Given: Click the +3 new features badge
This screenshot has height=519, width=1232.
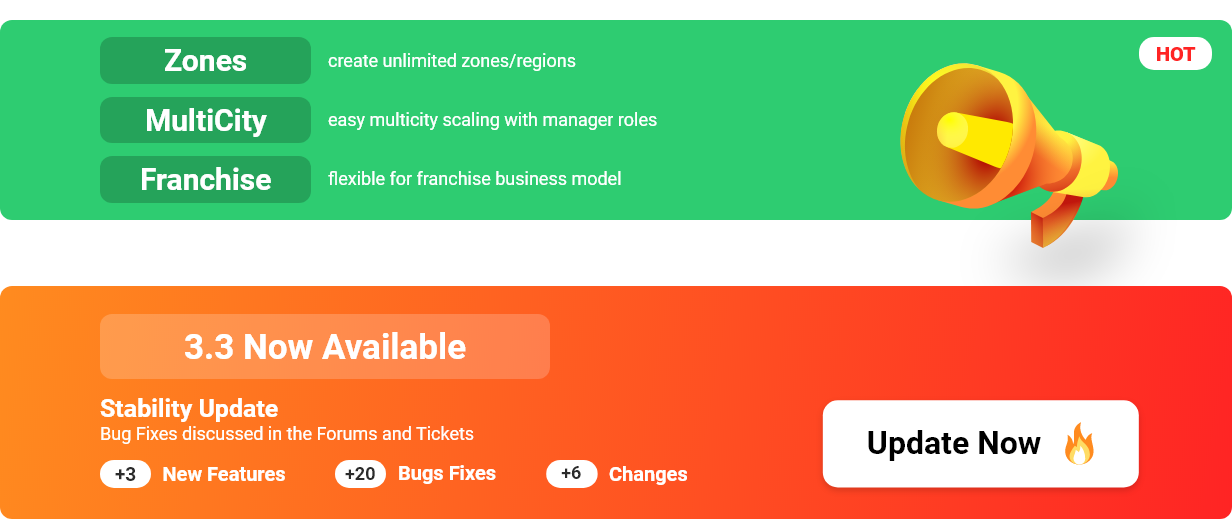Looking at the screenshot, I should [125, 474].
